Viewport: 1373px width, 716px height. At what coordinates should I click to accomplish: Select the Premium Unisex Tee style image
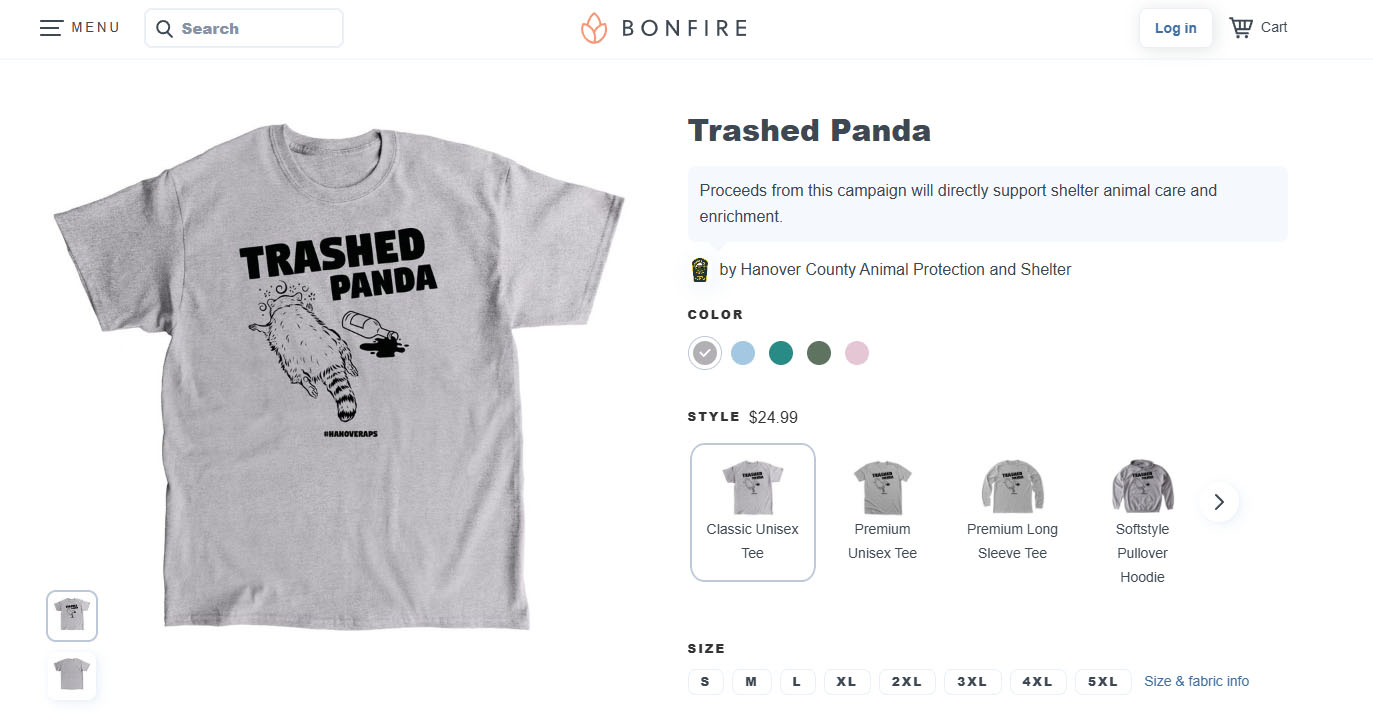coord(882,487)
